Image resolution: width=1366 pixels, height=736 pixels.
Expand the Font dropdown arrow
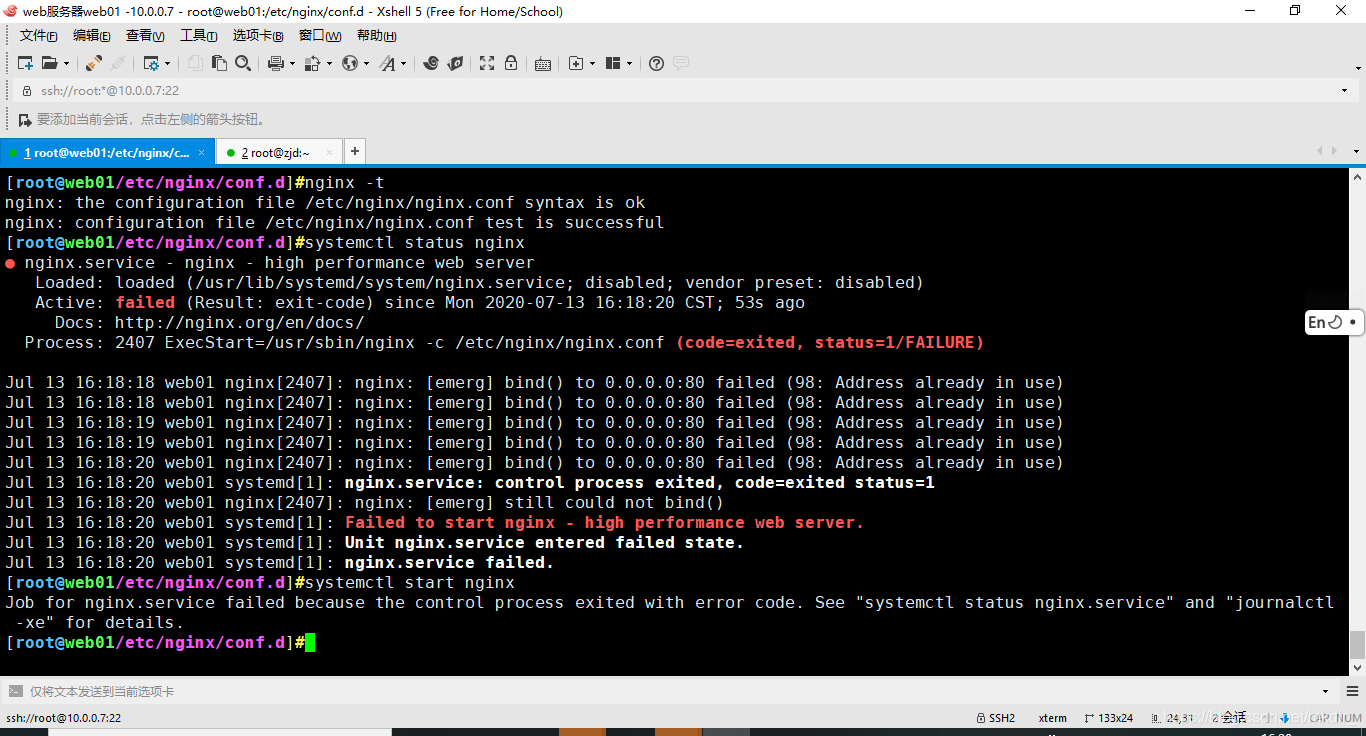(403, 63)
